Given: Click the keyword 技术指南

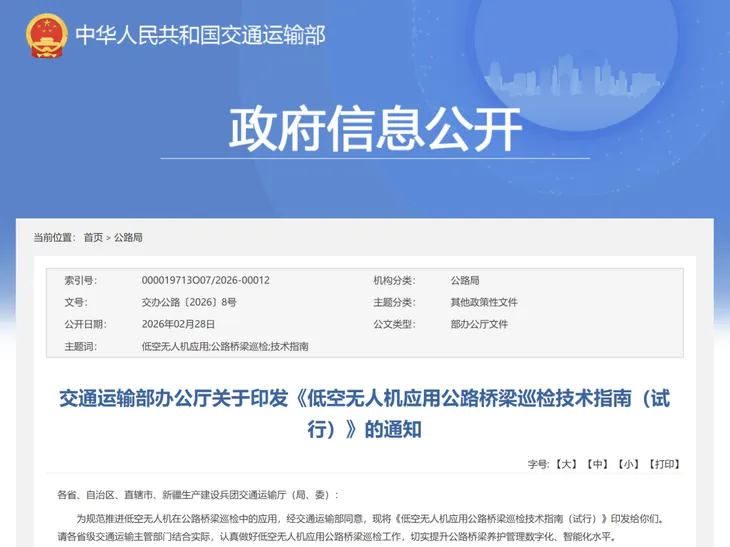Looking at the screenshot, I should [289, 347].
